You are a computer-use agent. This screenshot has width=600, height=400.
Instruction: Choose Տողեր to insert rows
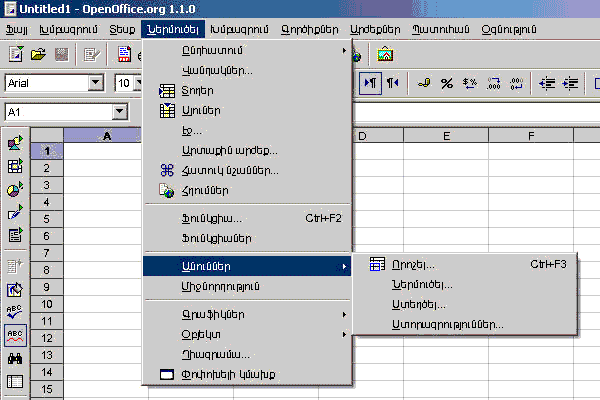pos(247,91)
